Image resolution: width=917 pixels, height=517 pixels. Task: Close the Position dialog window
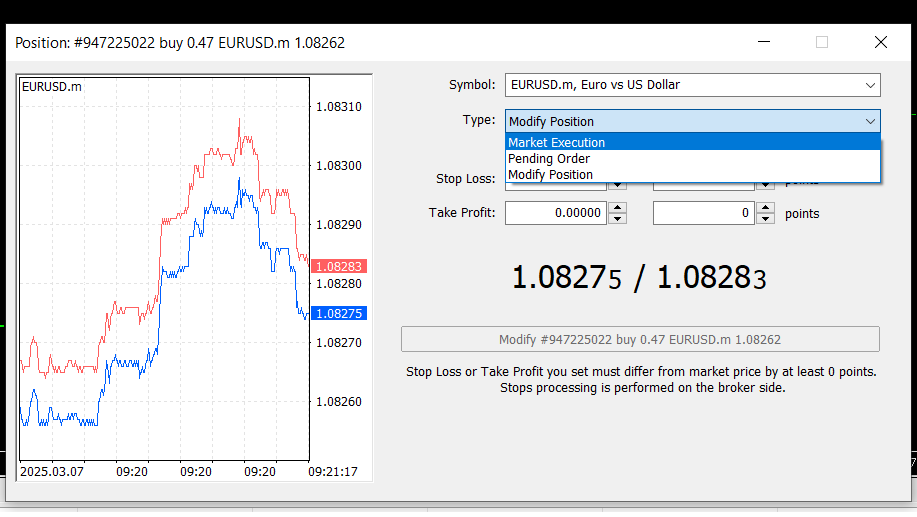[x=880, y=42]
